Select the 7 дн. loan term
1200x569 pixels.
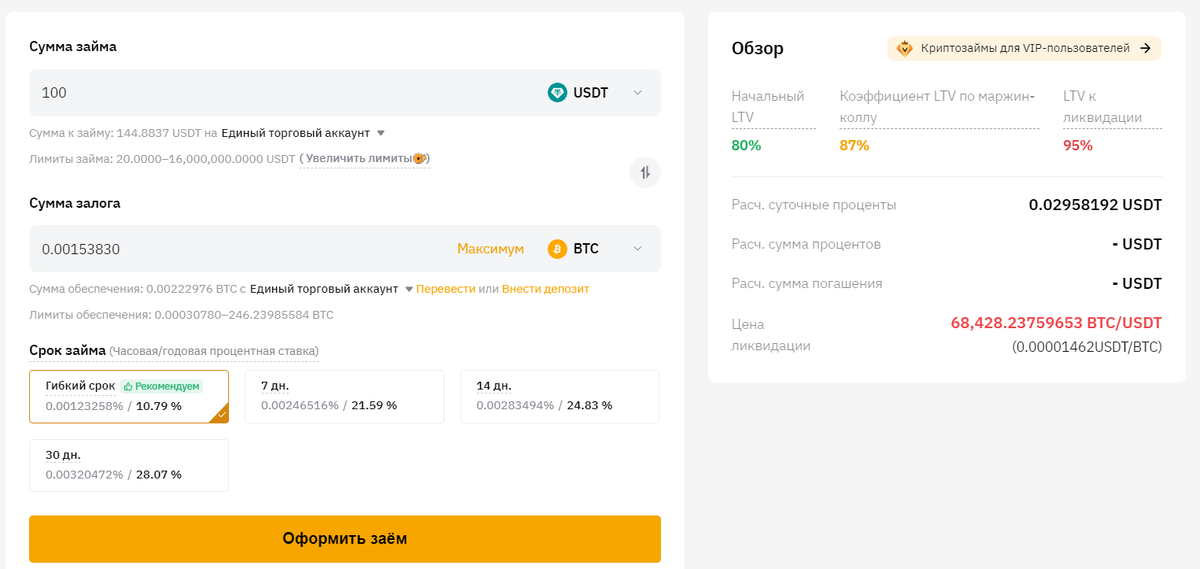click(344, 396)
